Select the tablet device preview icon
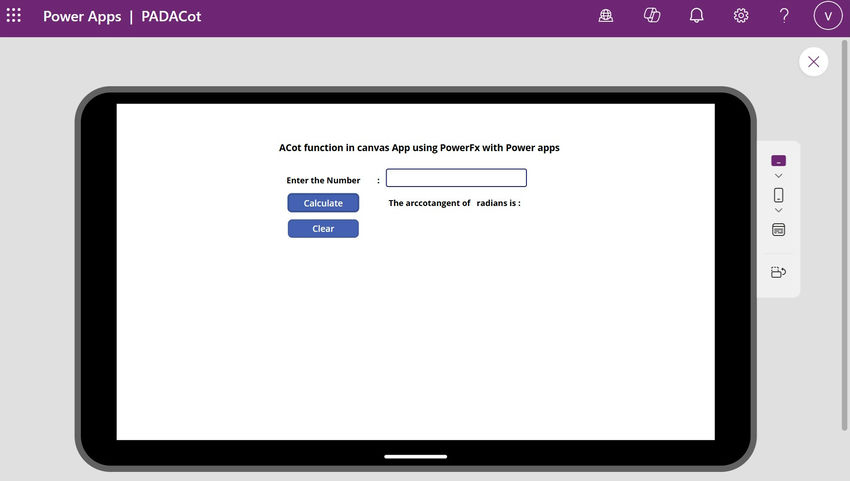This screenshot has height=481, width=850. pos(778,161)
